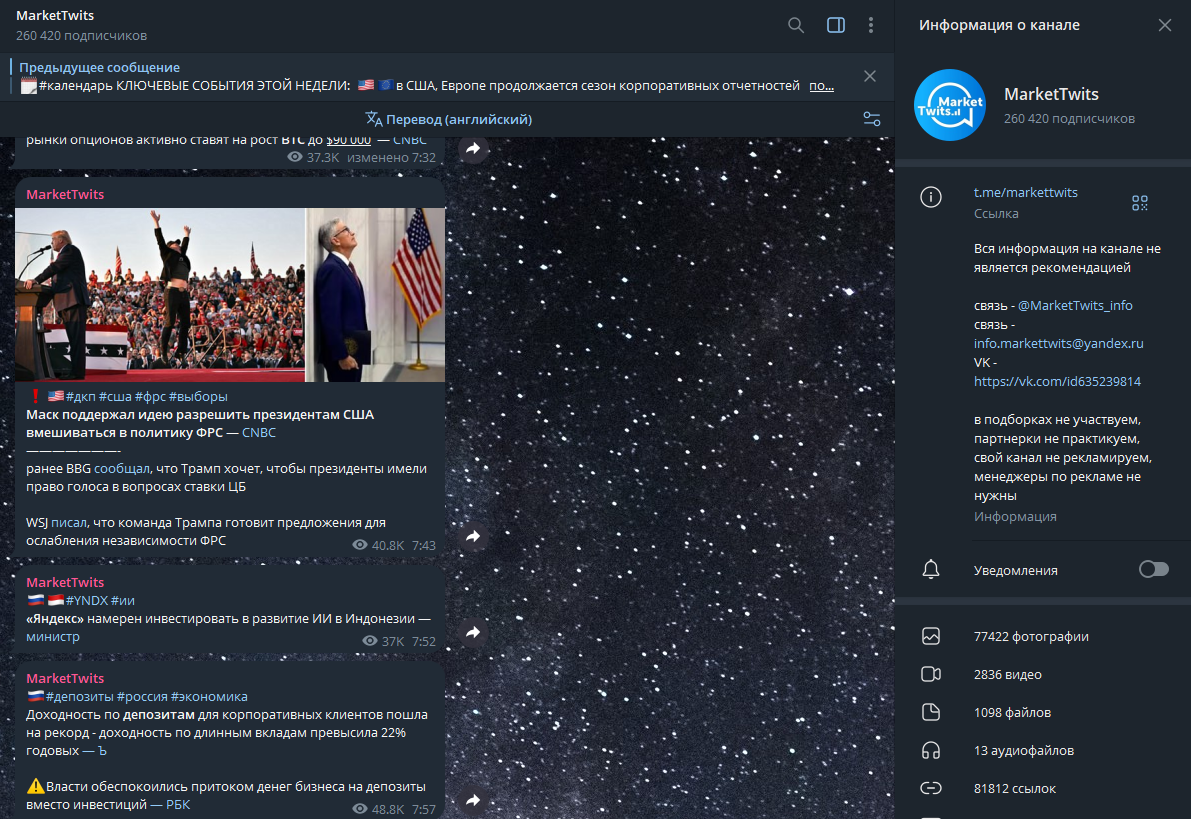This screenshot has width=1191, height=819.
Task: Click the #экономика hashtag
Action: click(209, 697)
